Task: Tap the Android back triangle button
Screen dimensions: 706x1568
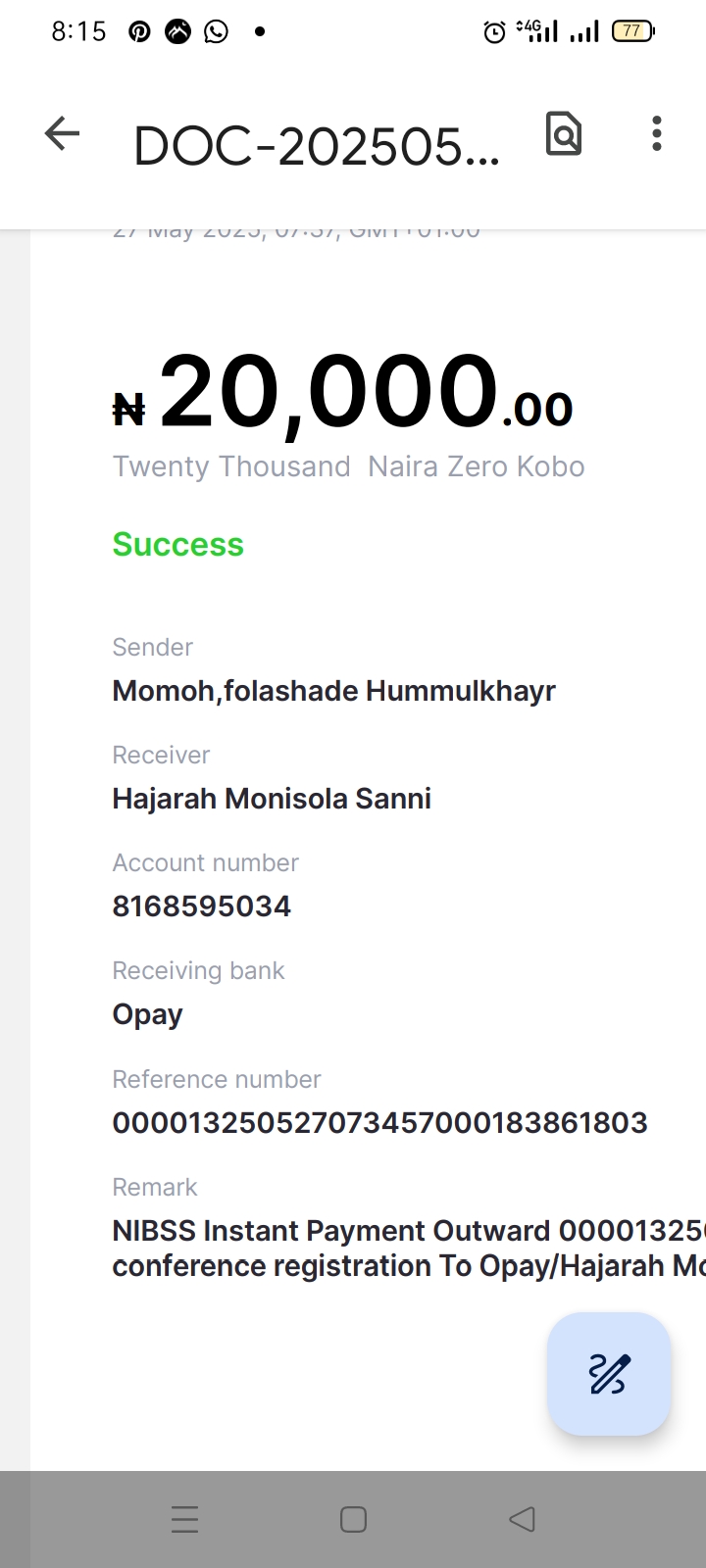Action: [x=522, y=1519]
